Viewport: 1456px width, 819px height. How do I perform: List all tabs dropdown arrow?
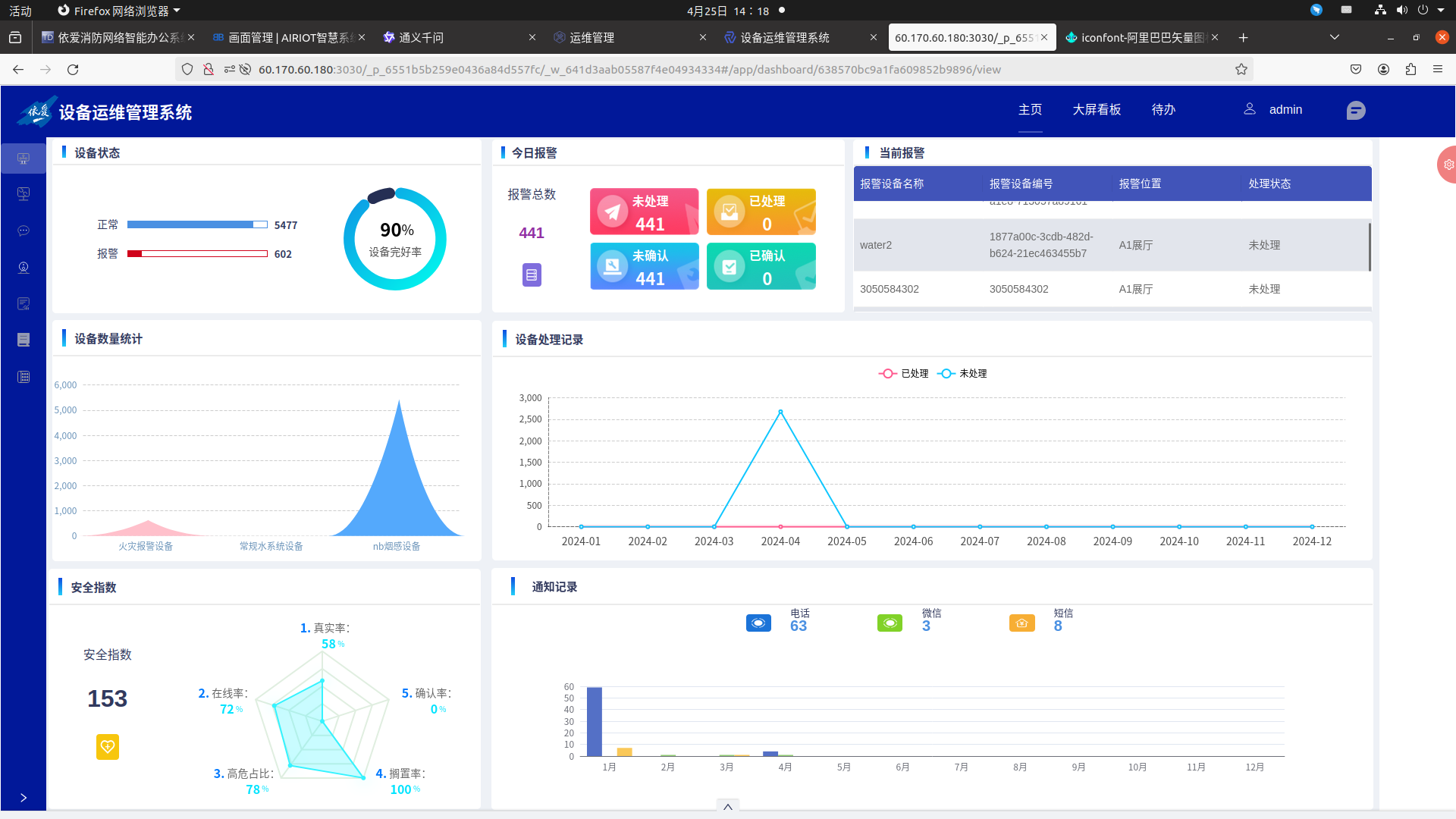click(1335, 37)
